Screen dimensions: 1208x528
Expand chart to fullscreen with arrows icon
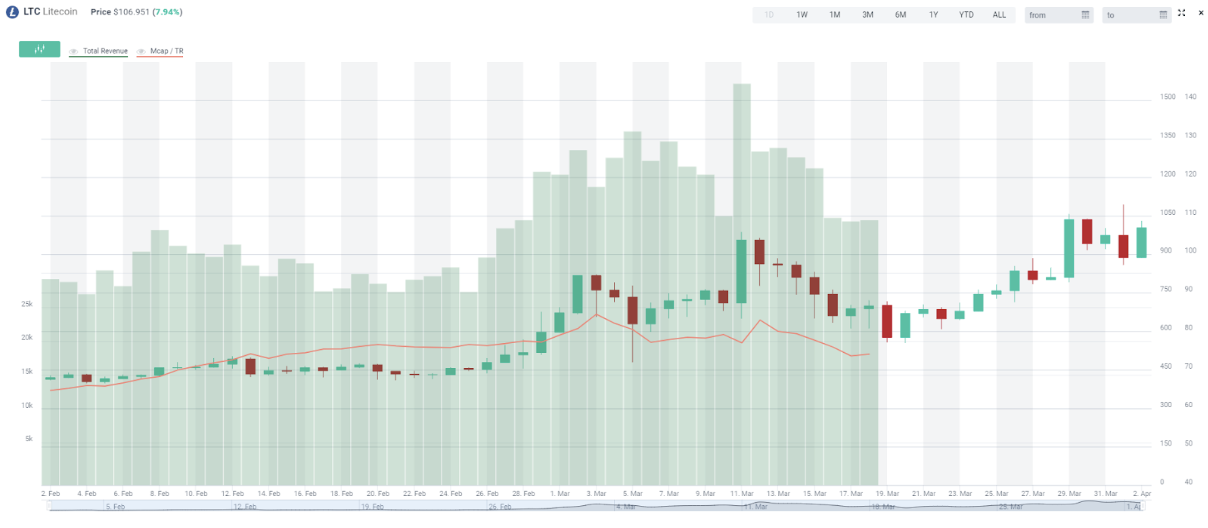click(x=1181, y=13)
